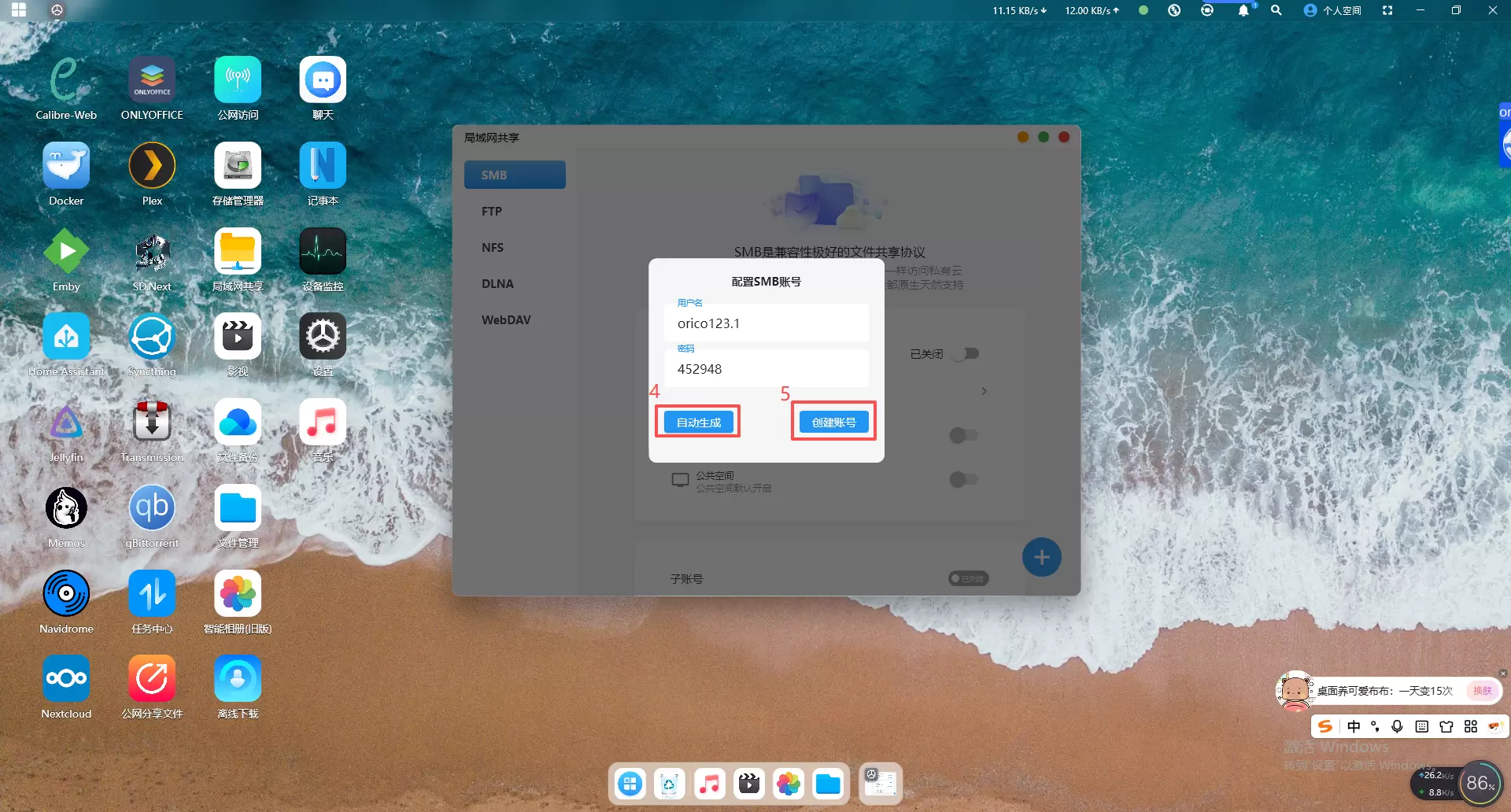1511x812 pixels.
Task: Open the qBittorrent app
Action: pyautogui.click(x=152, y=508)
